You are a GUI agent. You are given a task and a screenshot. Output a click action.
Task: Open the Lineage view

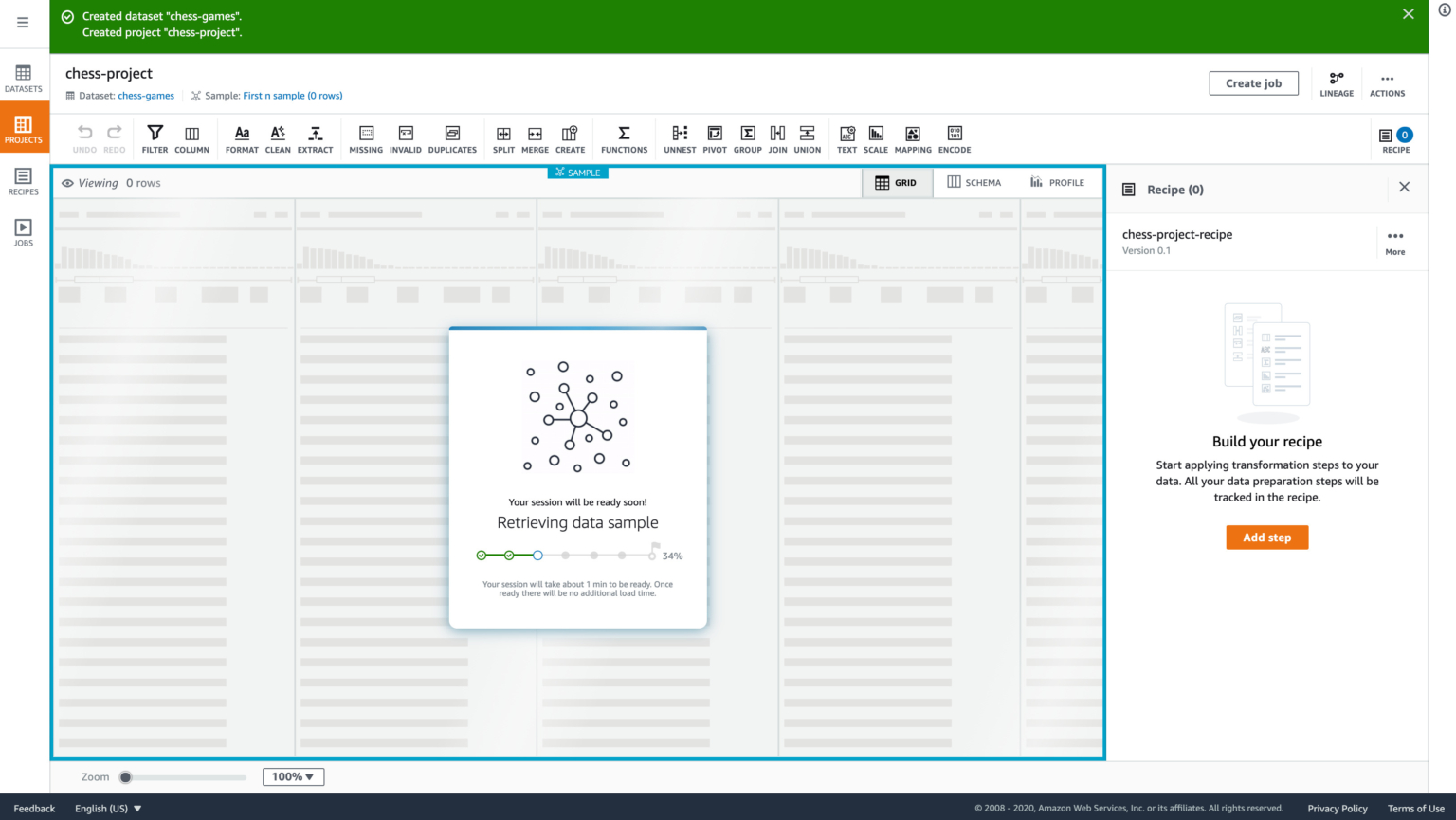pos(1337,83)
